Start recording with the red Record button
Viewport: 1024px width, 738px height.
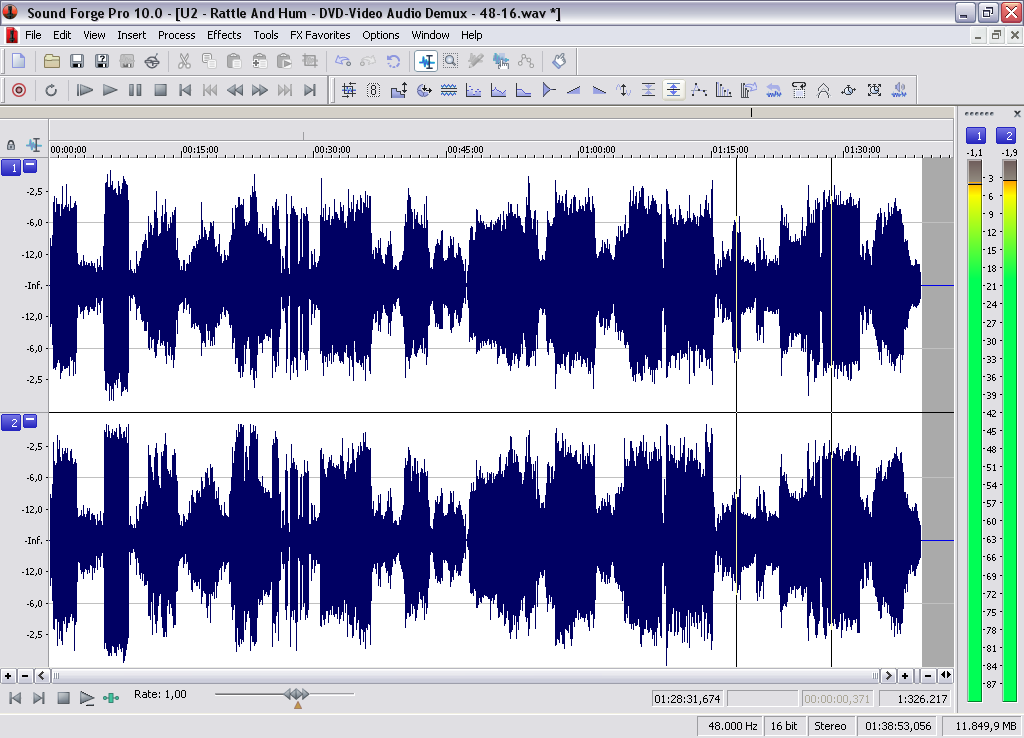point(19,90)
